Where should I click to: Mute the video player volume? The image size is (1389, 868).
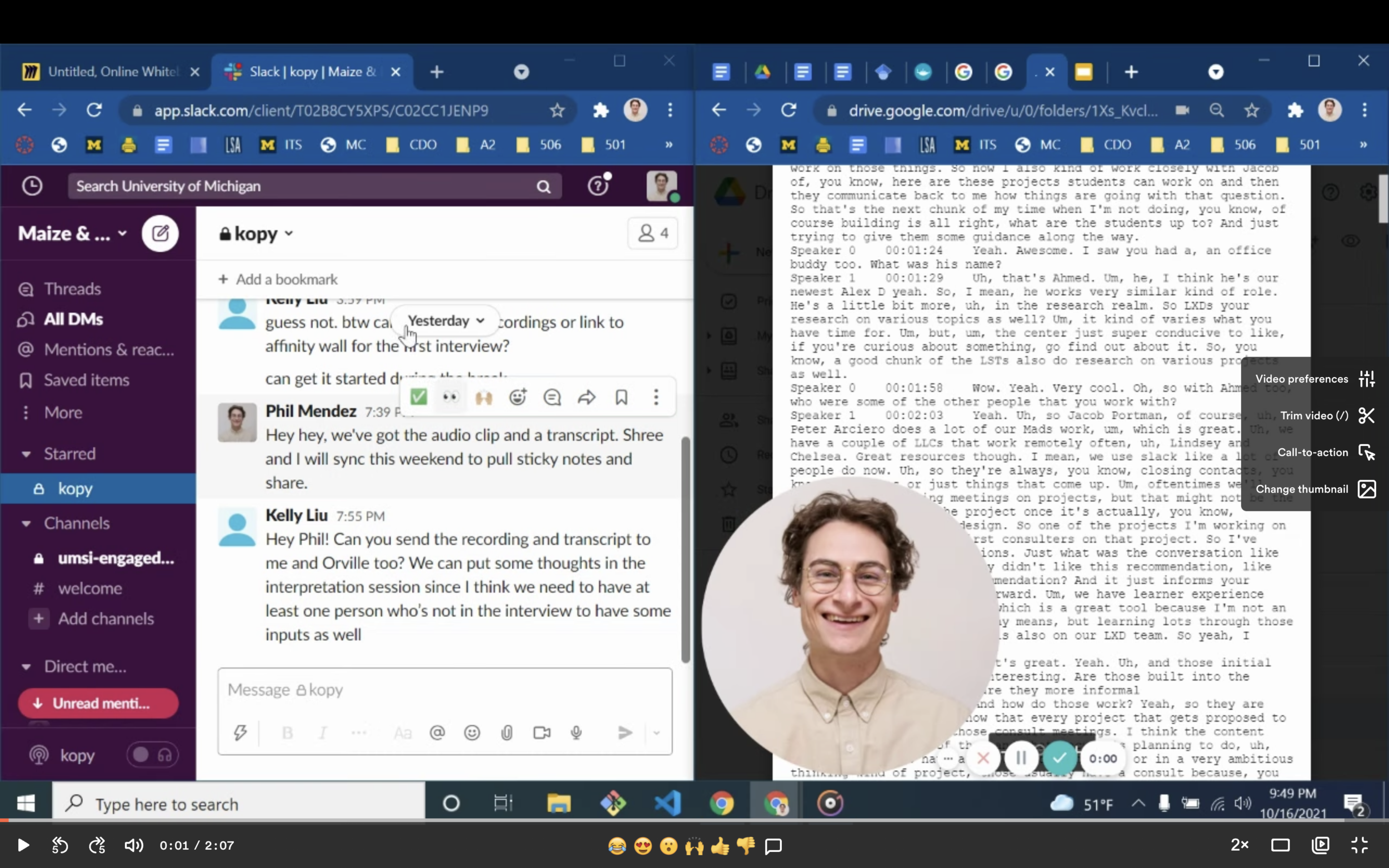coord(133,845)
